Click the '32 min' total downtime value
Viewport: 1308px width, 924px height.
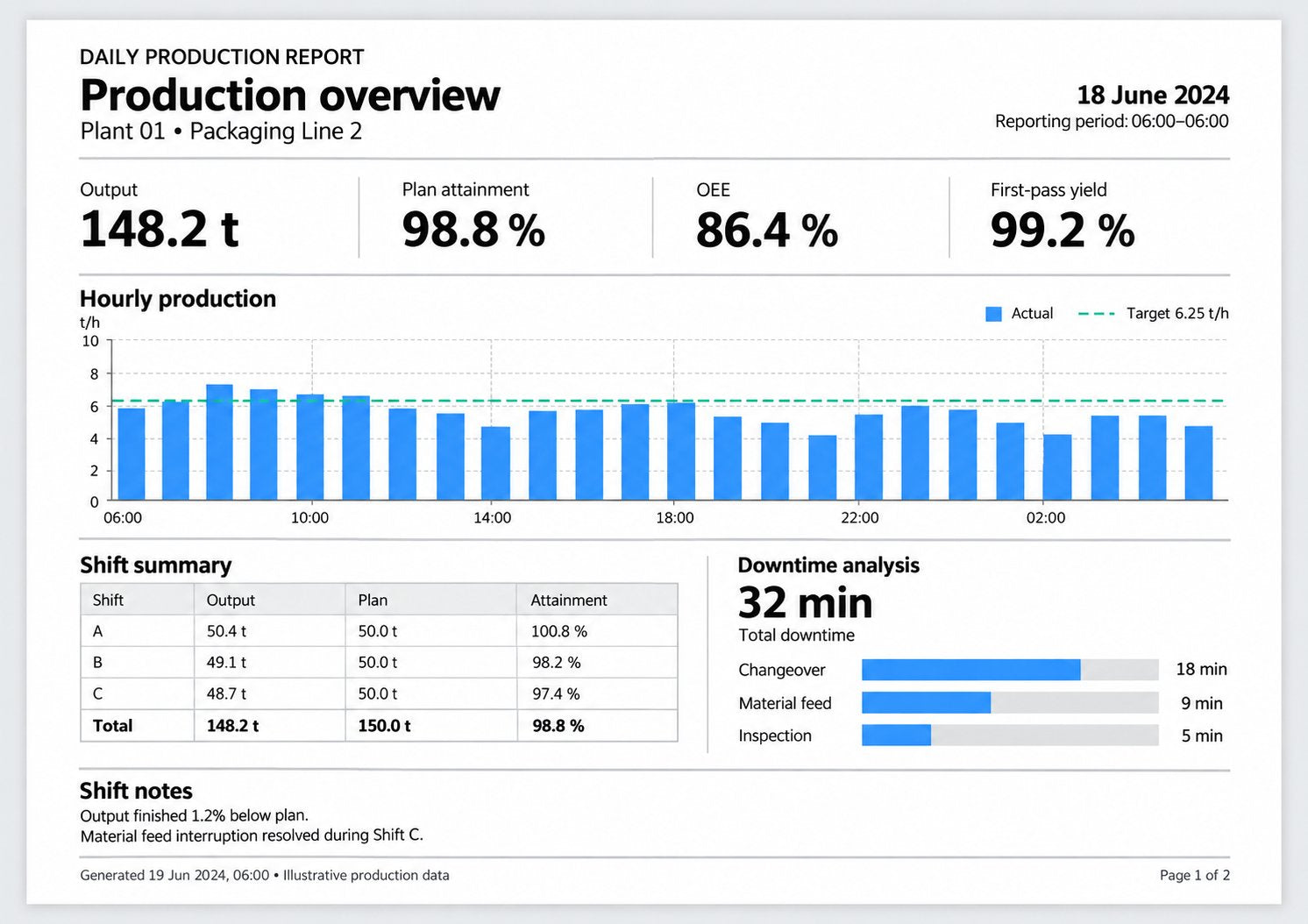click(x=806, y=603)
